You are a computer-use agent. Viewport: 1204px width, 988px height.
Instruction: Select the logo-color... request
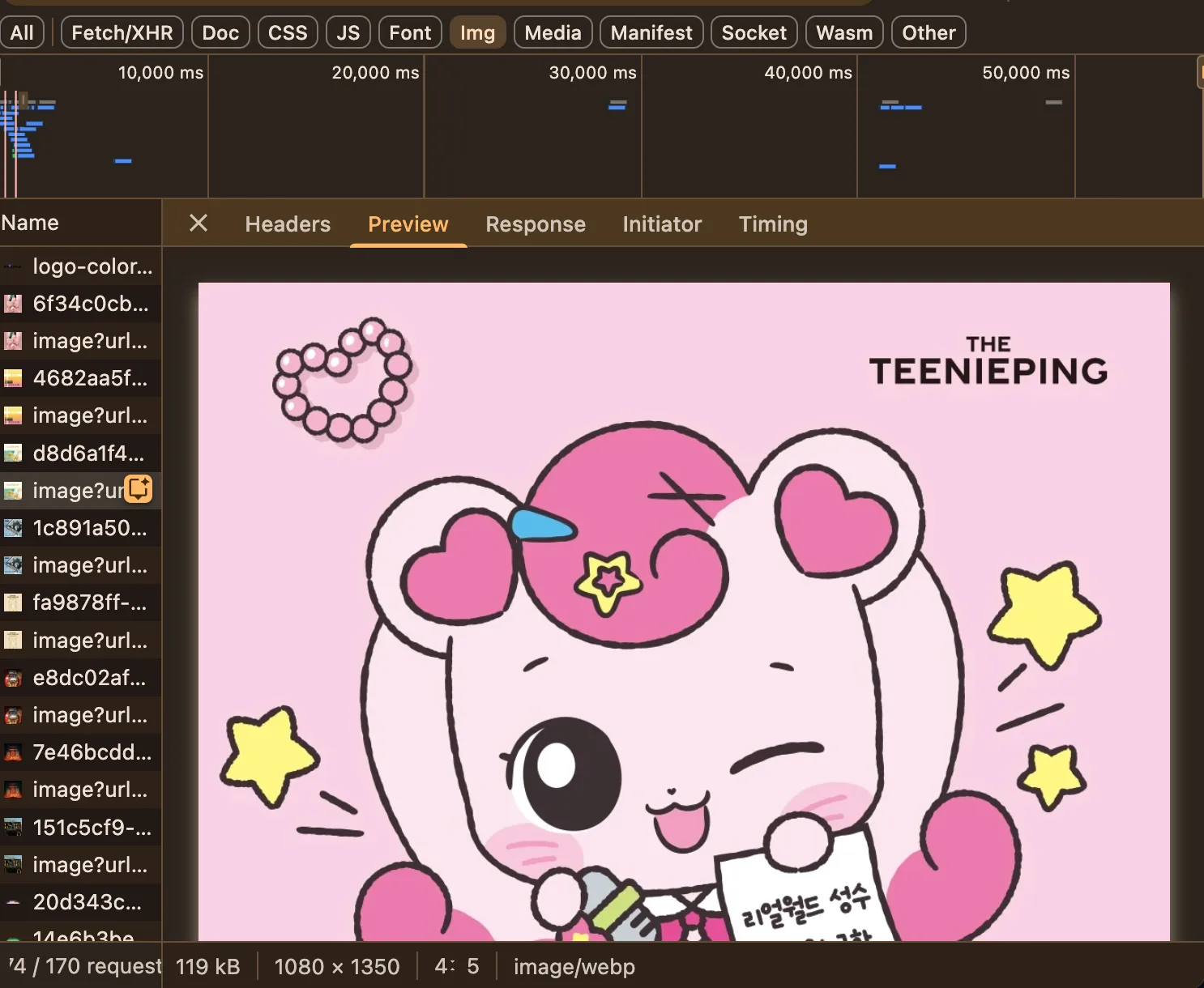[x=81, y=266]
